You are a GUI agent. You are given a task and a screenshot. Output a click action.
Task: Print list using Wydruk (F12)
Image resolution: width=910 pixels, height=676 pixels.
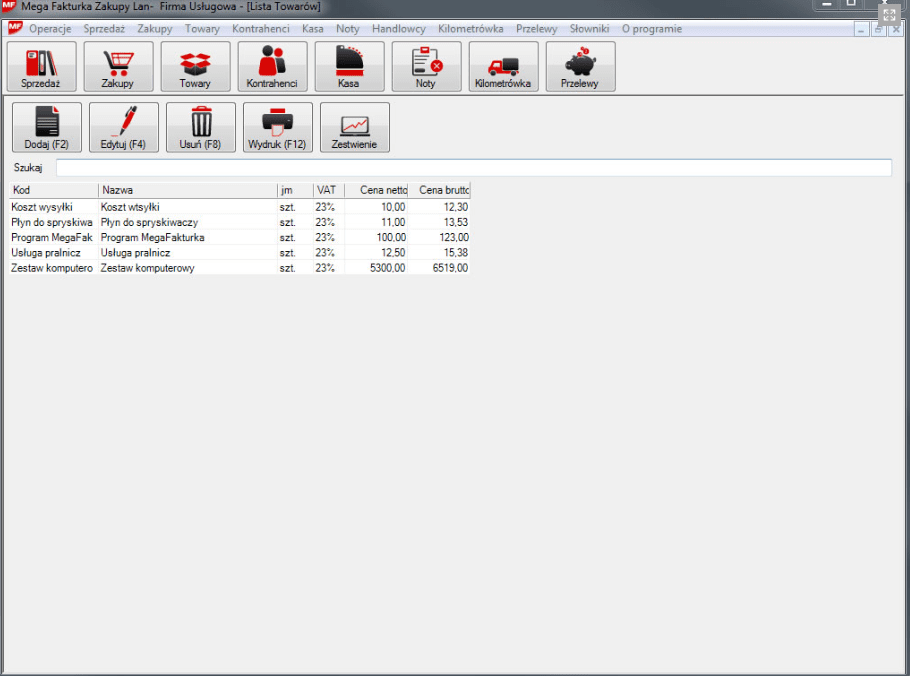point(277,127)
